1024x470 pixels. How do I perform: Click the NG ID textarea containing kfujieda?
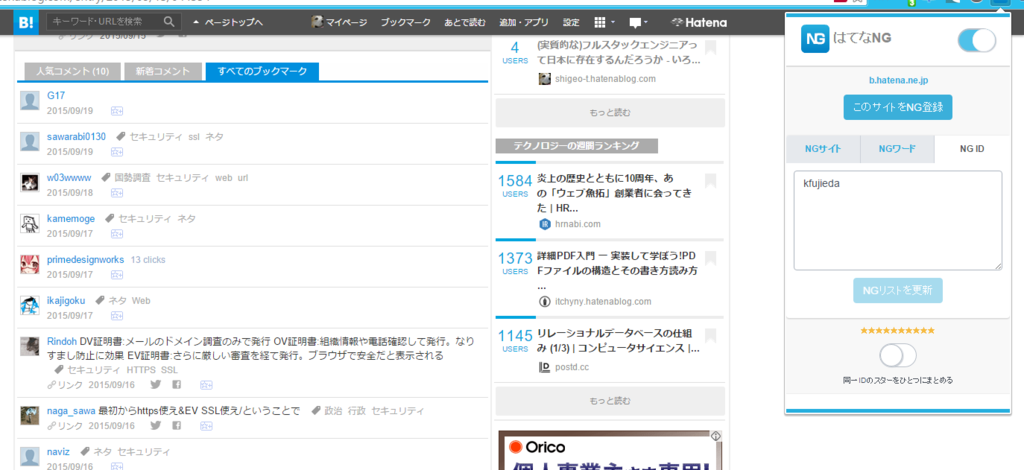pos(898,220)
